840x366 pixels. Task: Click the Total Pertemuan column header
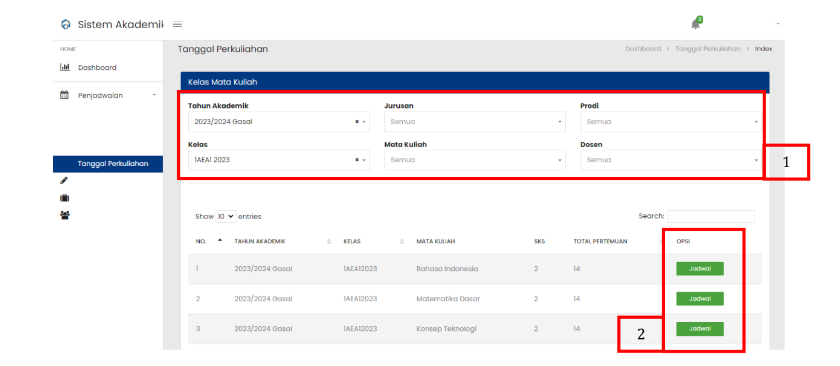pos(600,242)
